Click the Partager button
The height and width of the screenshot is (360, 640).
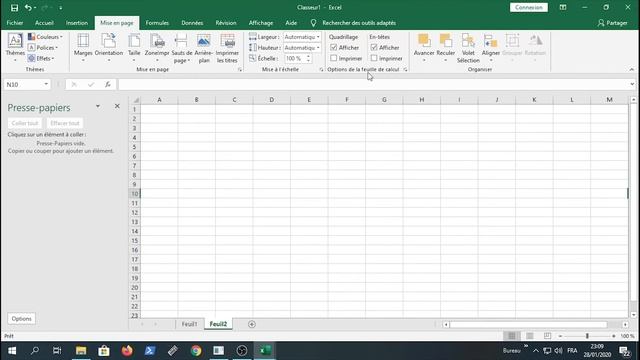click(x=612, y=23)
